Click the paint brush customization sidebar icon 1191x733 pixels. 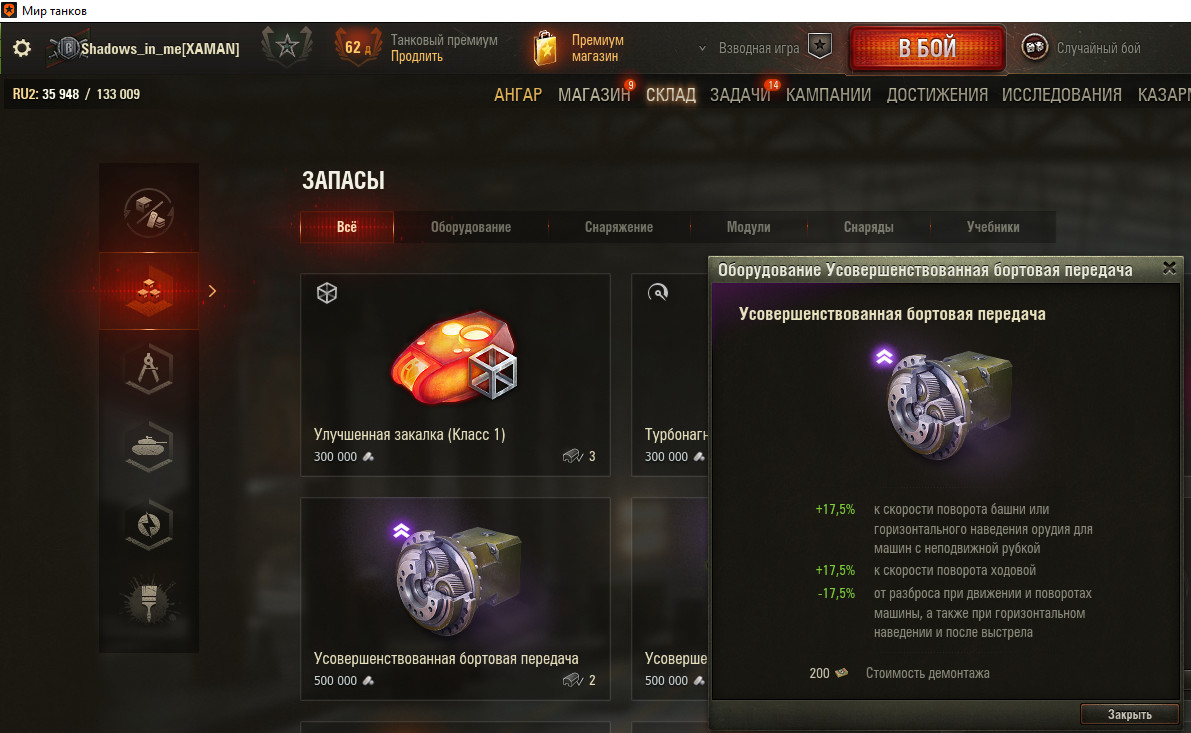(x=149, y=600)
